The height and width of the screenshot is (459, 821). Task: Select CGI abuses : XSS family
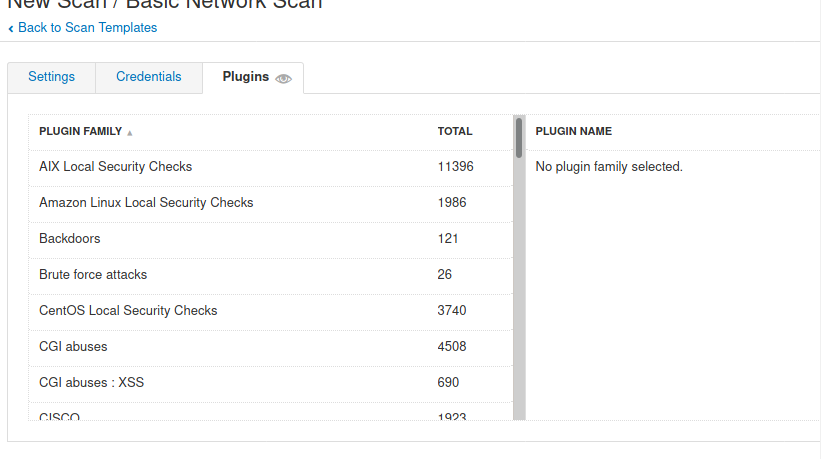coord(271,383)
